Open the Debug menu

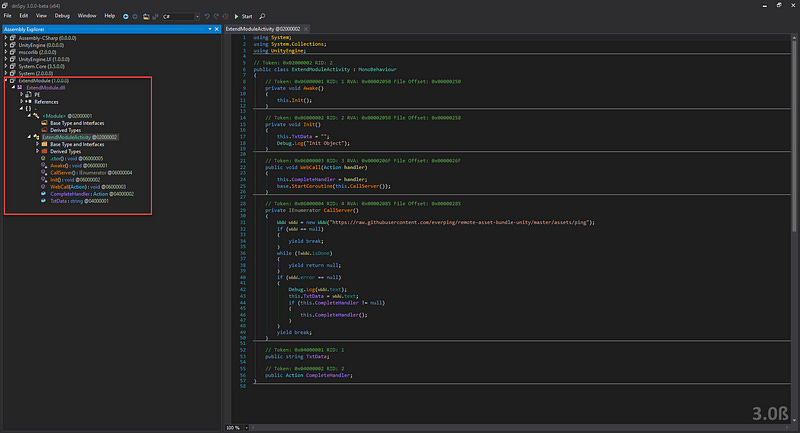click(62, 17)
